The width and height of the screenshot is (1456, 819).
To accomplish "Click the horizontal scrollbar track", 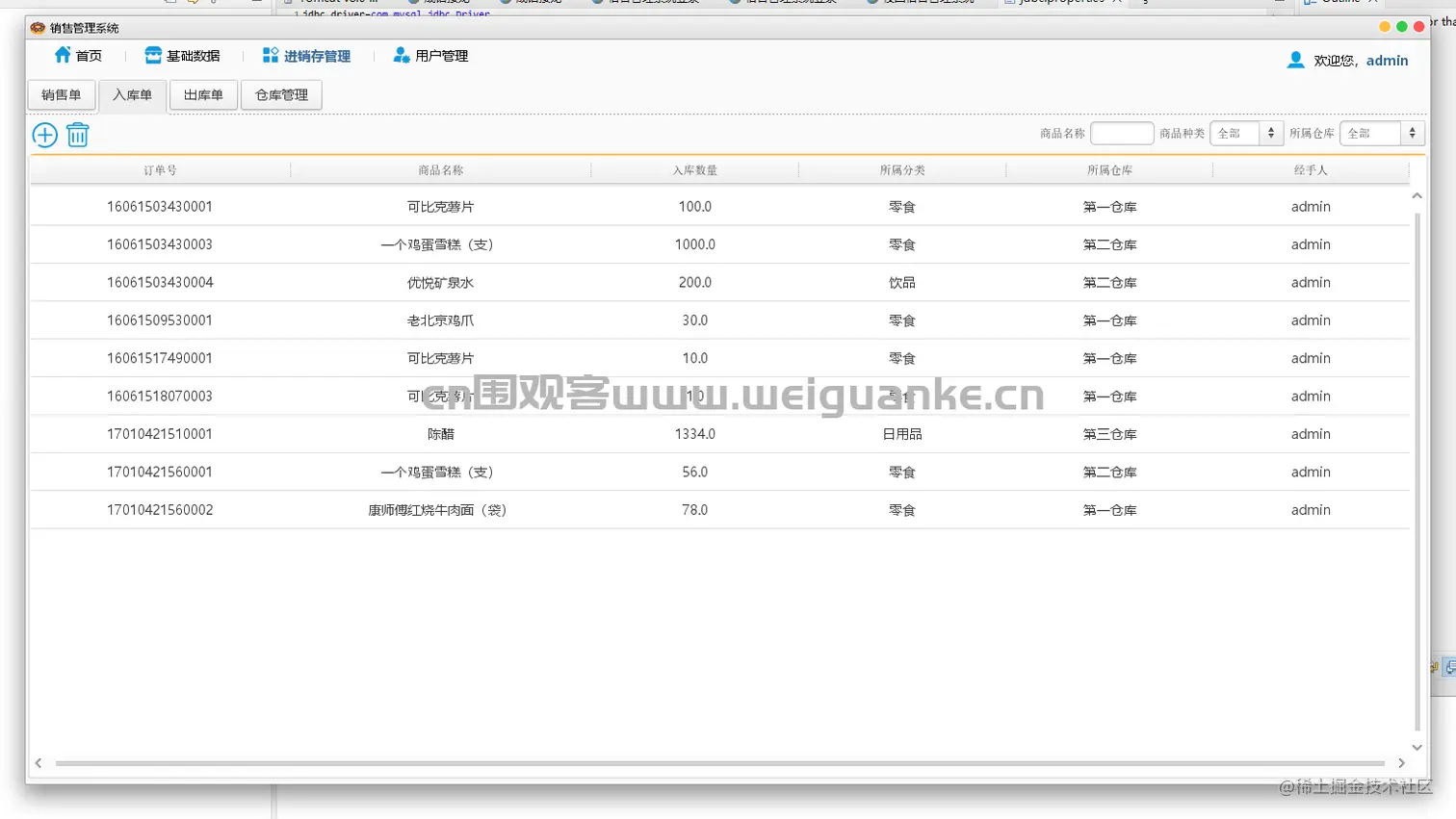I will point(720,763).
